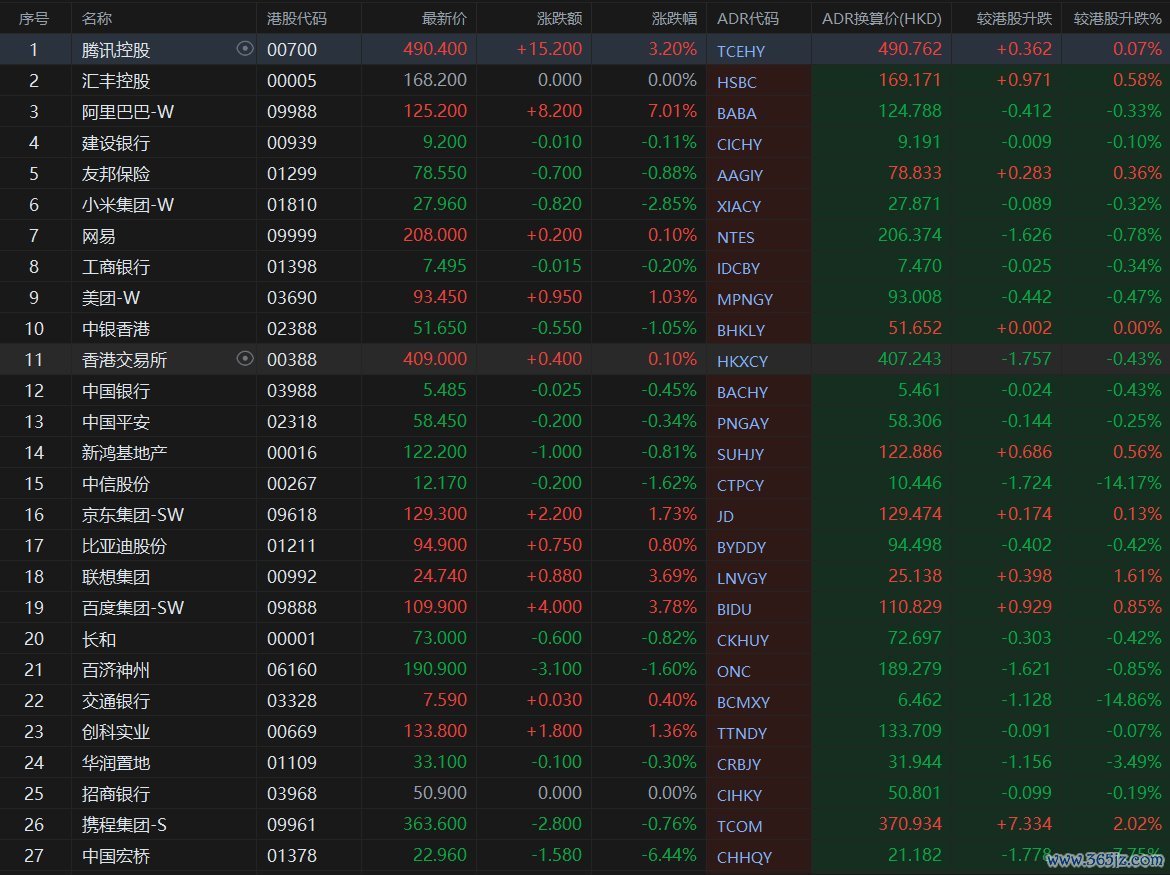Select 网易 stock name
The image size is (1170, 875).
point(98,236)
